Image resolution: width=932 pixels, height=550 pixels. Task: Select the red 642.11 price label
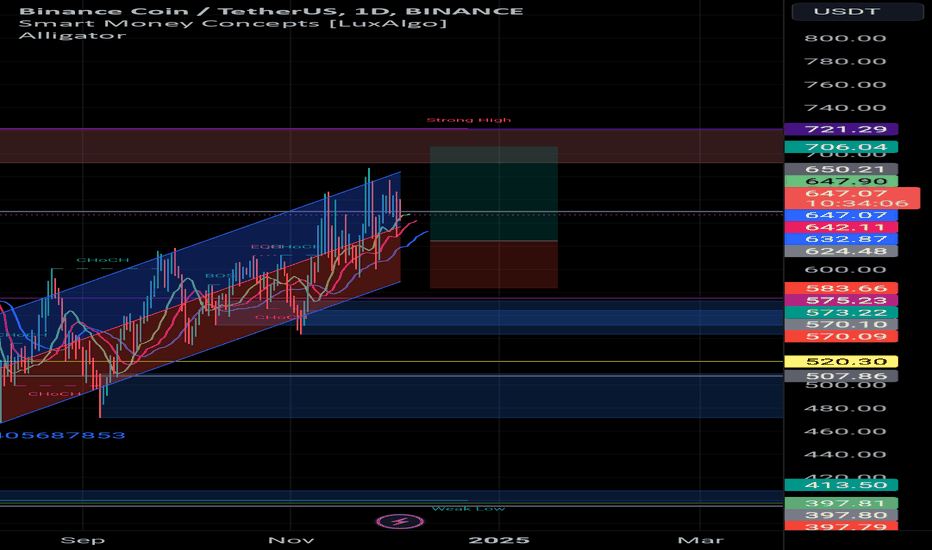point(841,227)
